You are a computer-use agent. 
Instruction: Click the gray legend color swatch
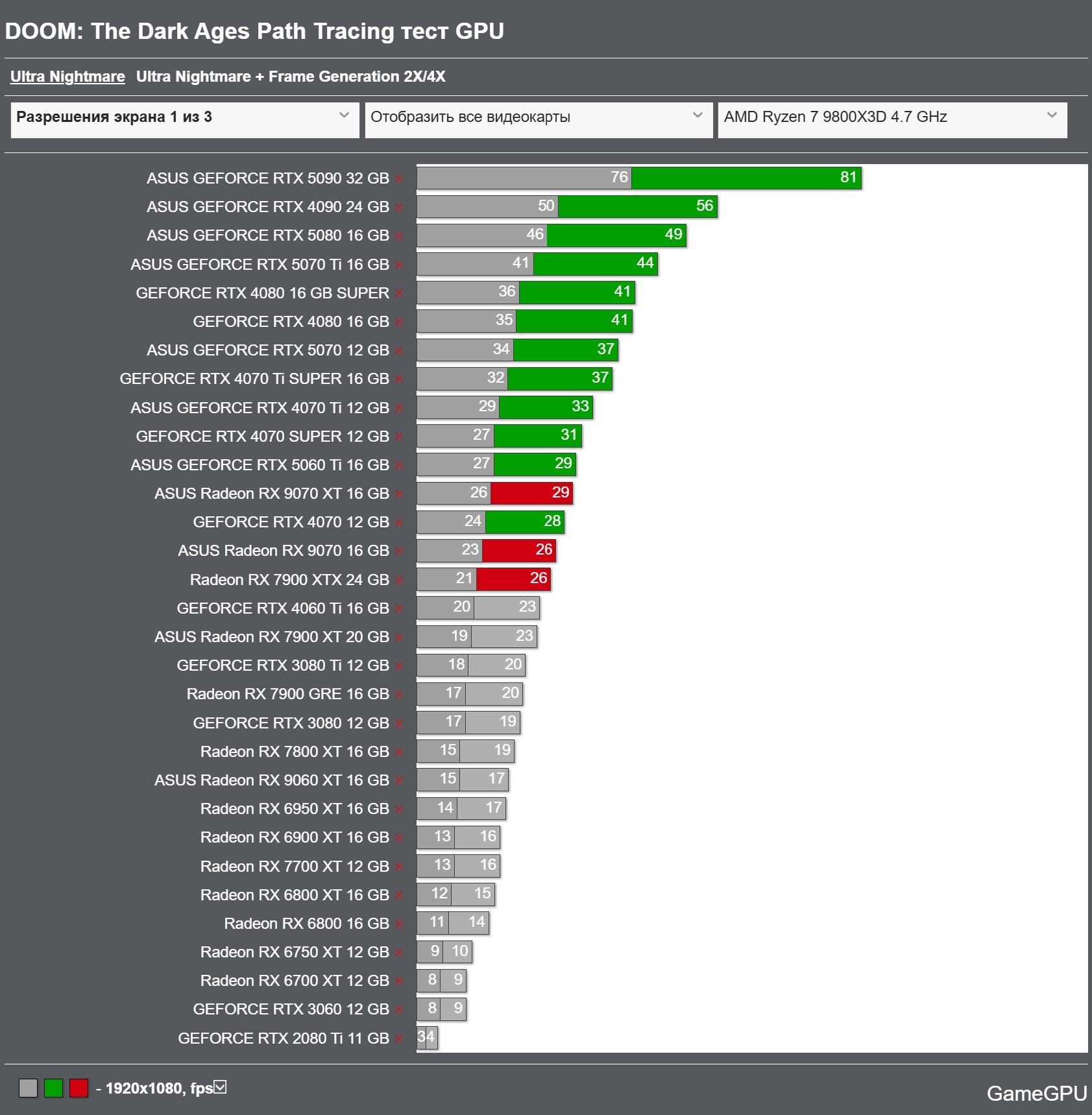(28, 1088)
